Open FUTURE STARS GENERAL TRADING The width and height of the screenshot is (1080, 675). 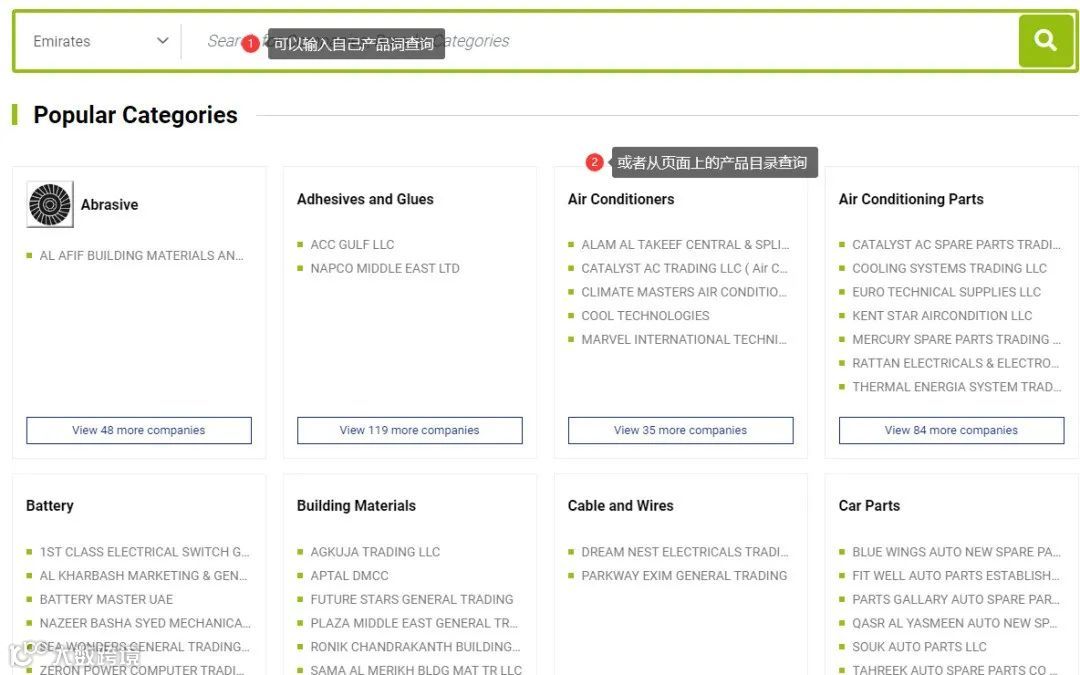point(411,599)
